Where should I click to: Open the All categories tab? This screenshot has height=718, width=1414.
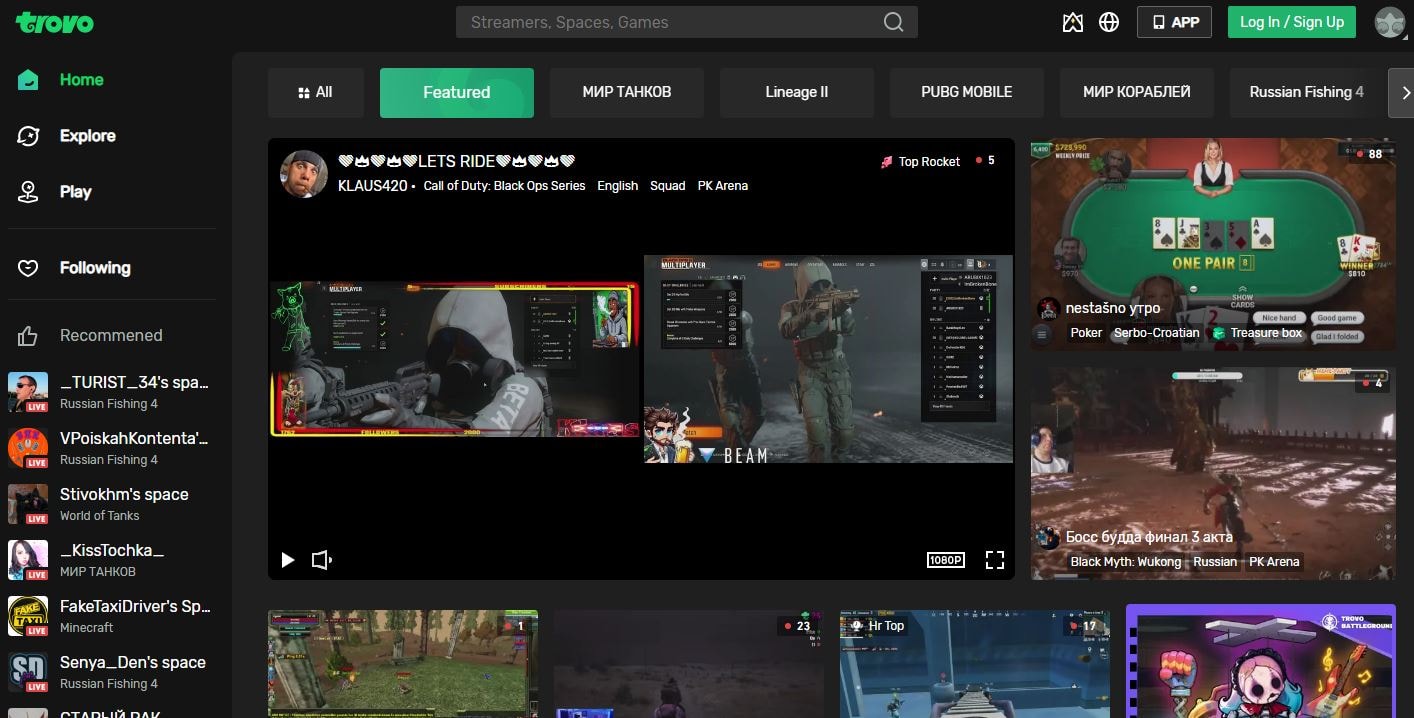315,92
